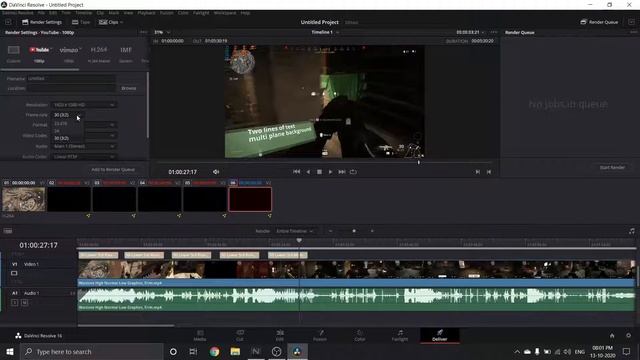Open the Fusion page
640x360 pixels.
tap(320, 336)
